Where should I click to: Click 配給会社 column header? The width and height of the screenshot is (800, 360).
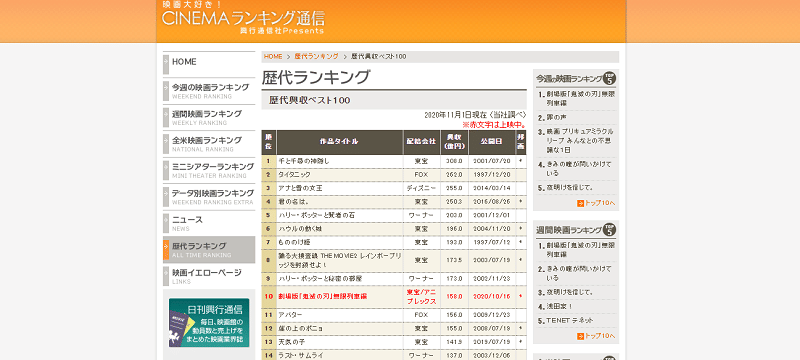tap(421, 142)
